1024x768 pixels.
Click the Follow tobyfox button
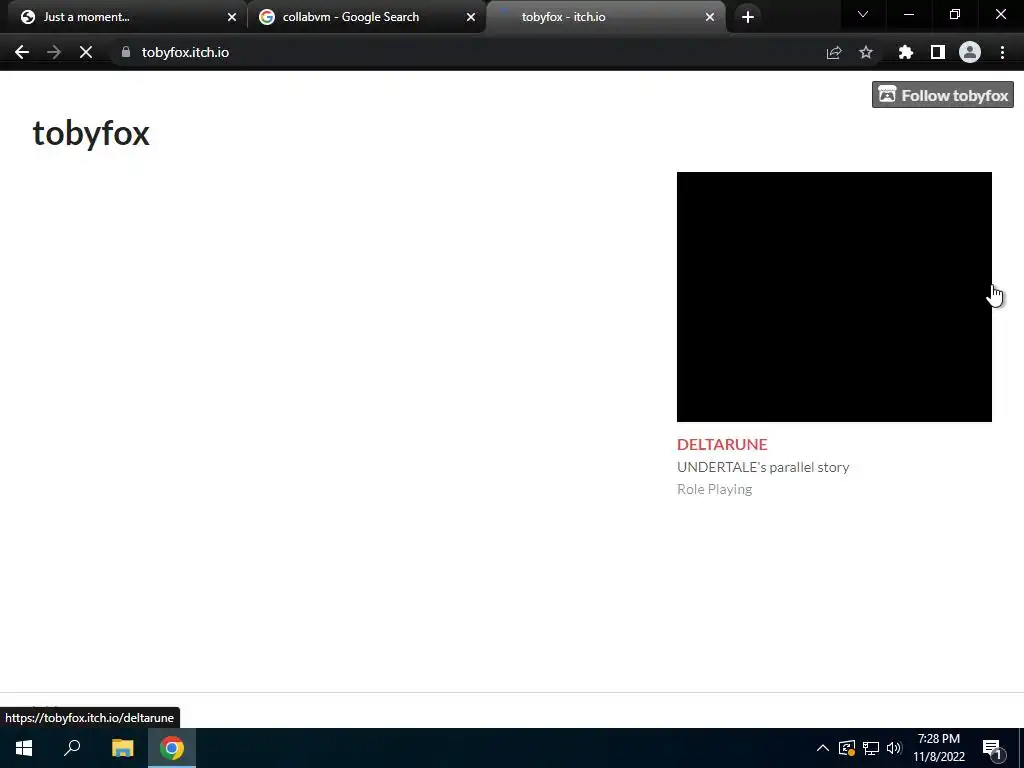pyautogui.click(x=942, y=95)
